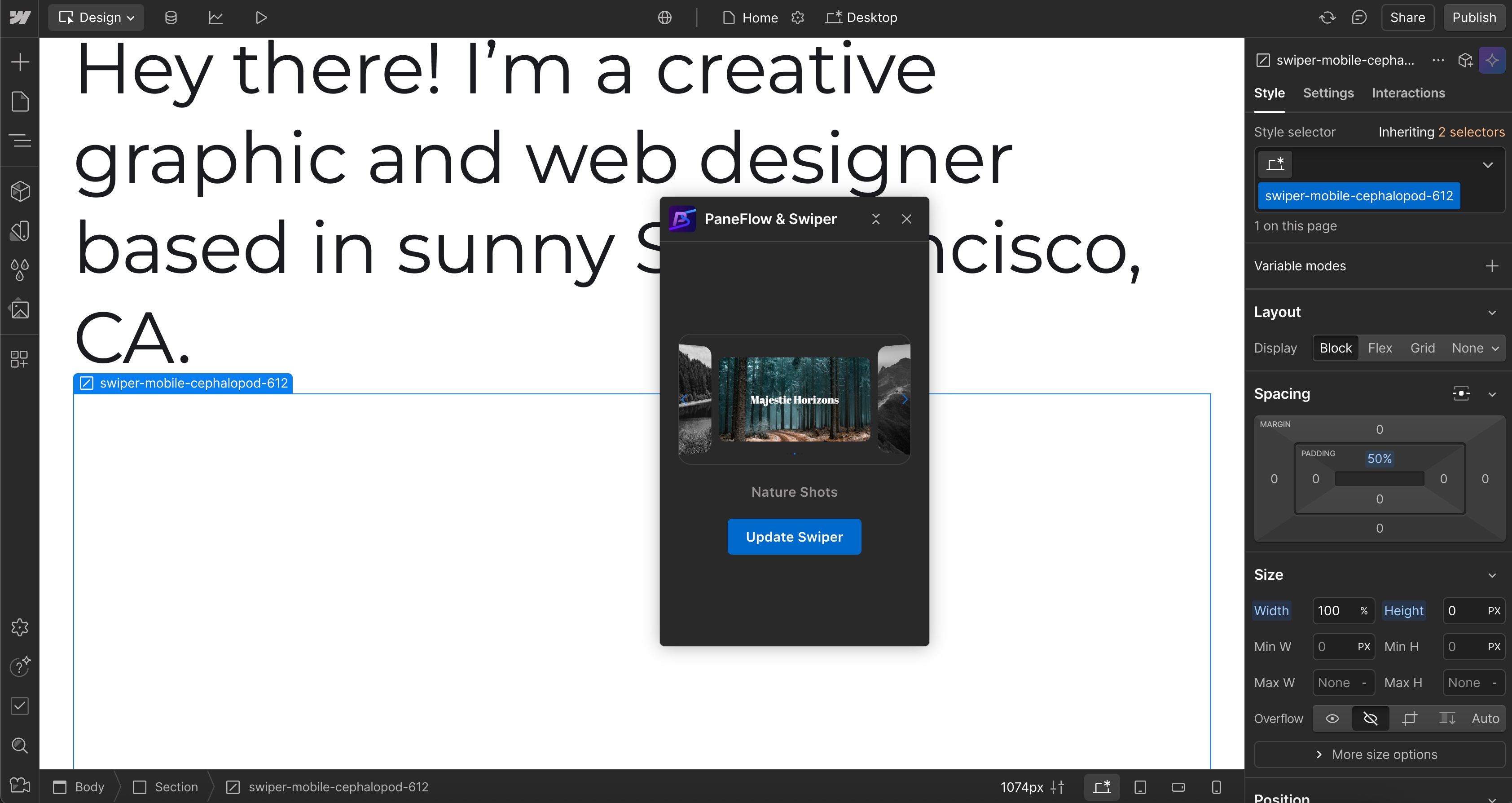The height and width of the screenshot is (803, 1512).
Task: Open the site analytics chart icon
Action: click(x=216, y=18)
